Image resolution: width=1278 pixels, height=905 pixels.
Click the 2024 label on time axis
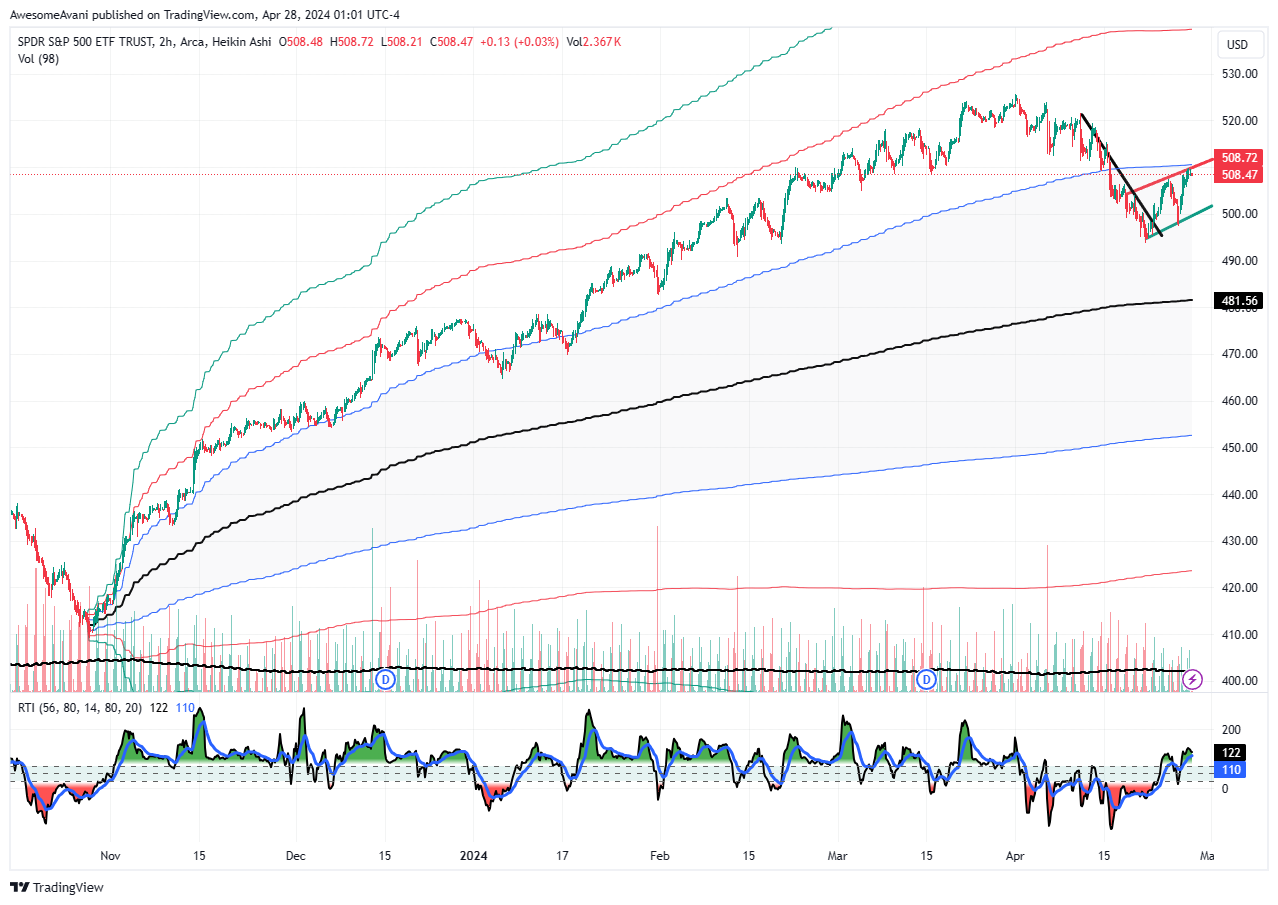click(x=473, y=857)
